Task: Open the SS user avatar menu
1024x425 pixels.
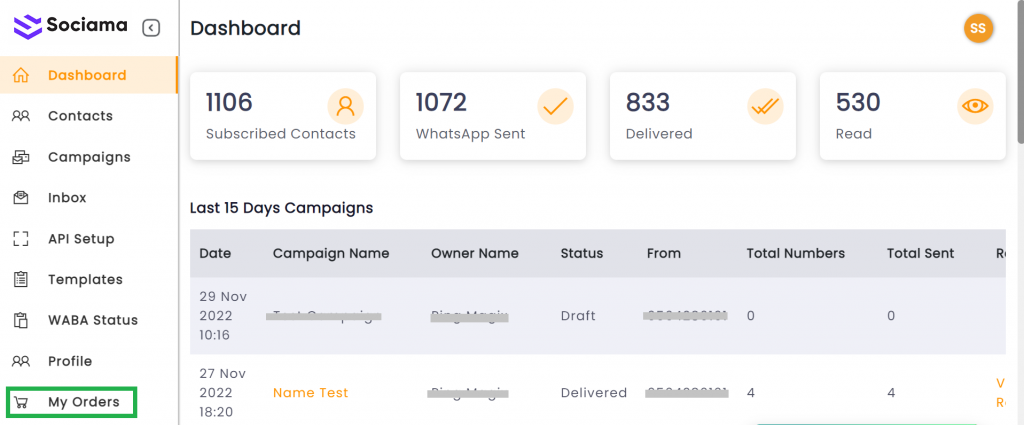Action: click(978, 28)
